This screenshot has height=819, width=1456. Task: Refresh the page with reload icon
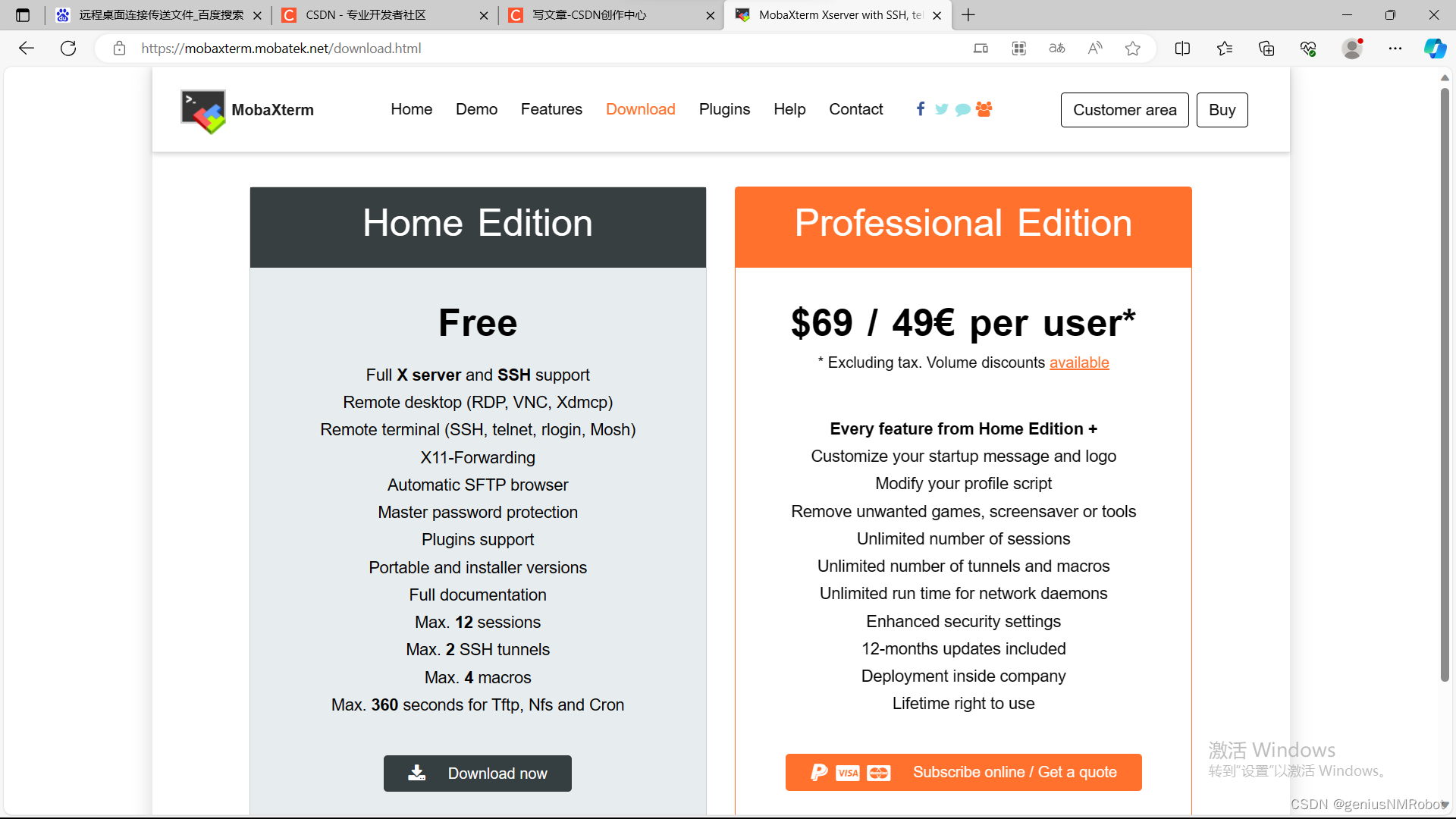click(x=68, y=49)
